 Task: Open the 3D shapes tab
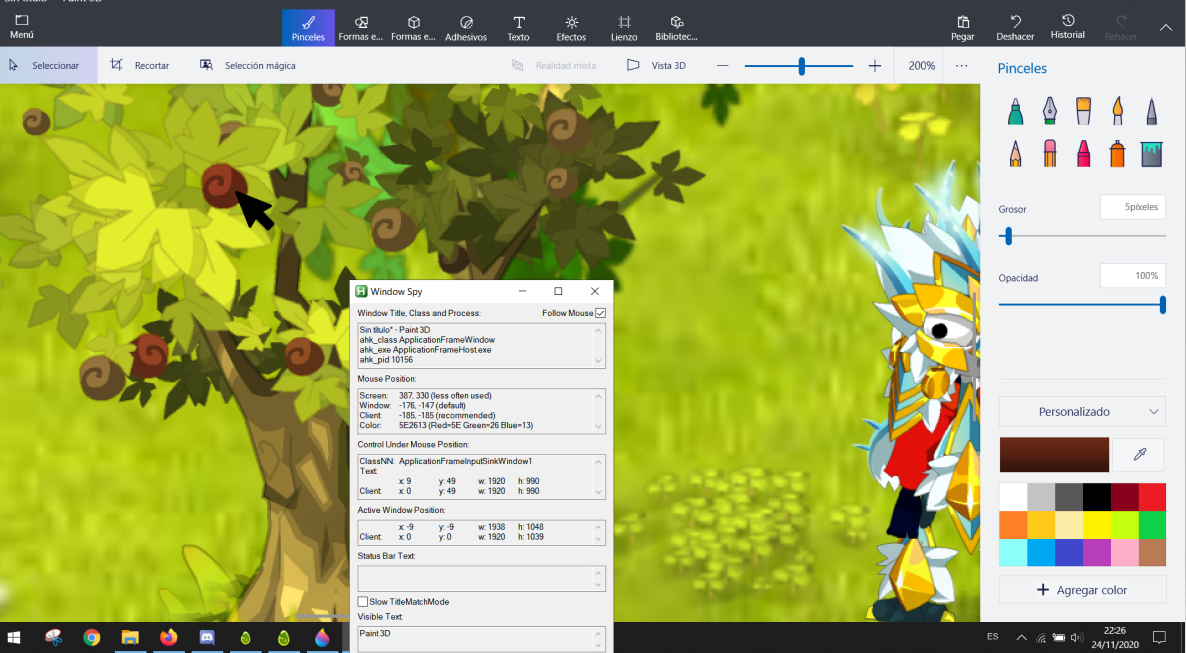[413, 28]
